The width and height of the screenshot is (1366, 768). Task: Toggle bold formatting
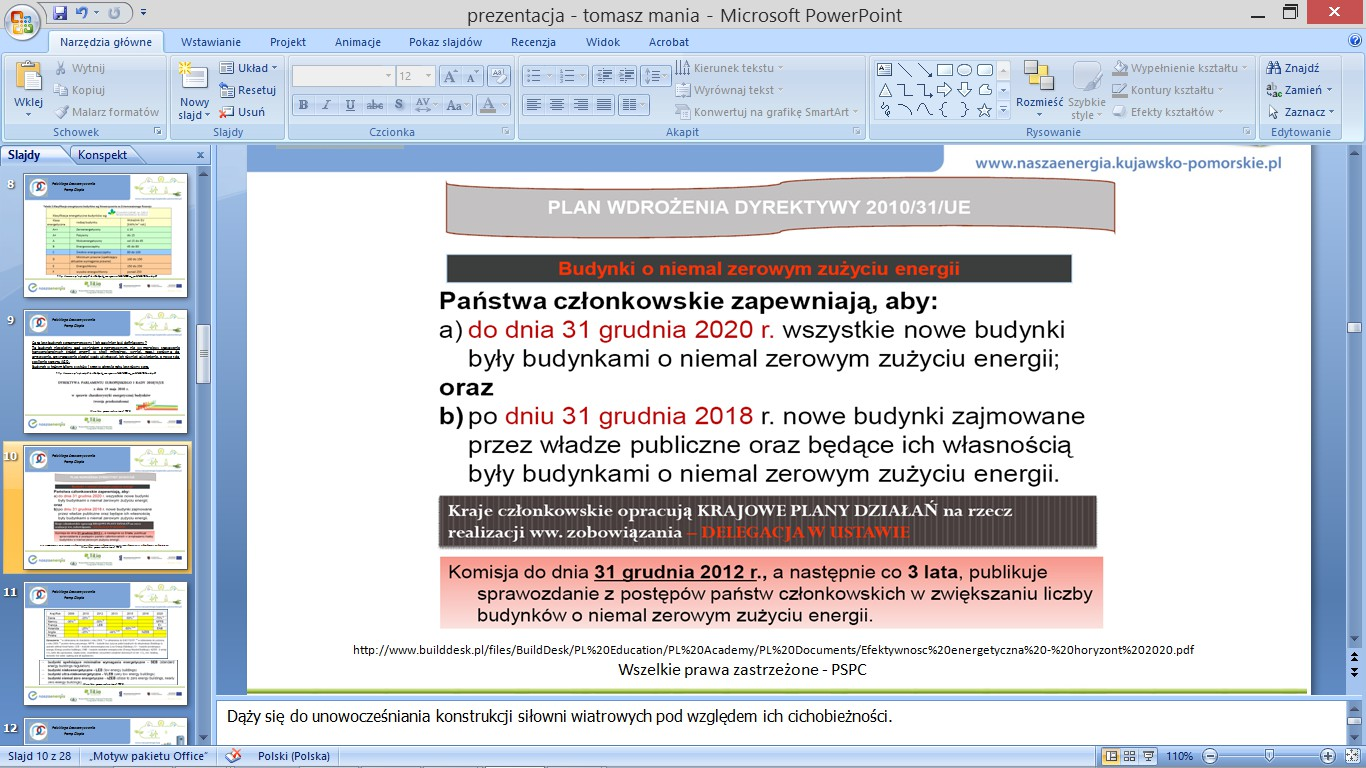(x=303, y=105)
